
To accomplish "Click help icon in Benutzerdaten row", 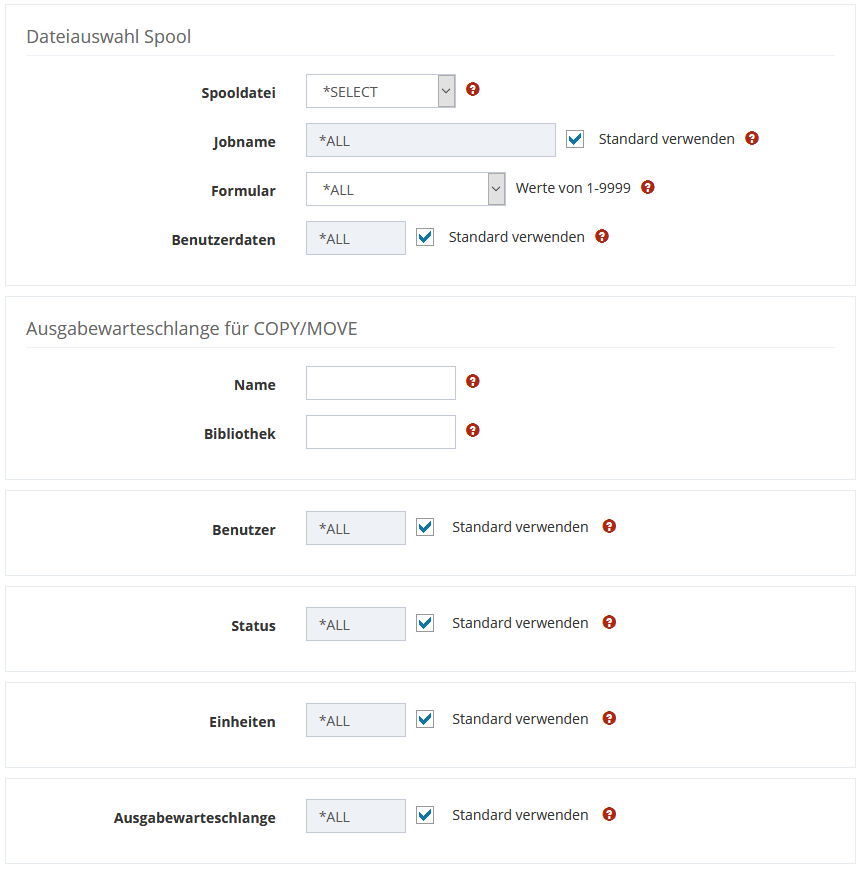I will [602, 236].
